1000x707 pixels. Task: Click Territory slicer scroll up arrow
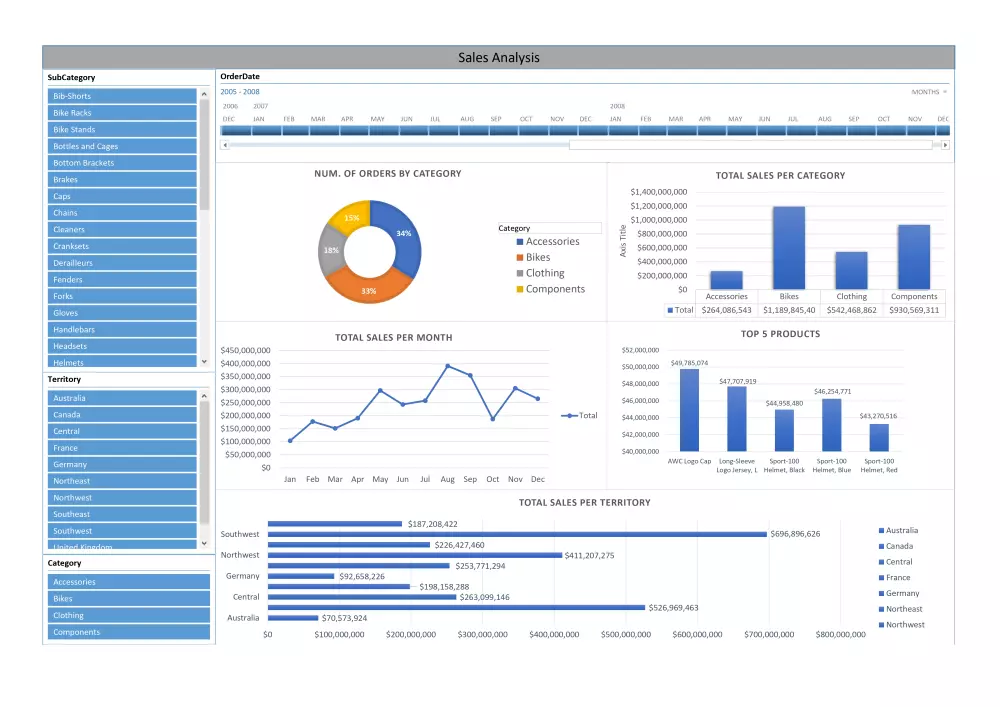point(204,396)
